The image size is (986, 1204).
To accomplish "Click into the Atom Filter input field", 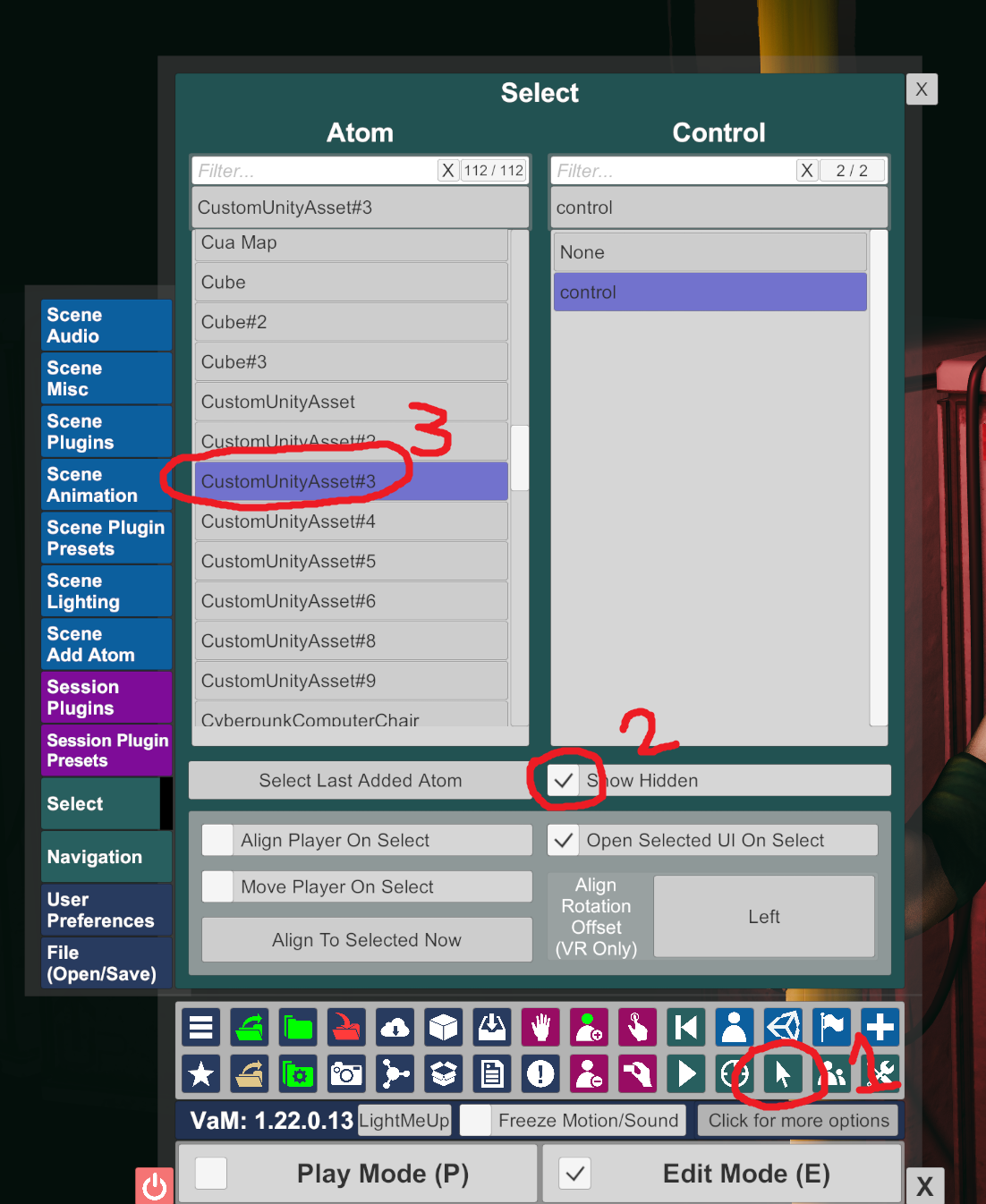I will pyautogui.click(x=314, y=170).
